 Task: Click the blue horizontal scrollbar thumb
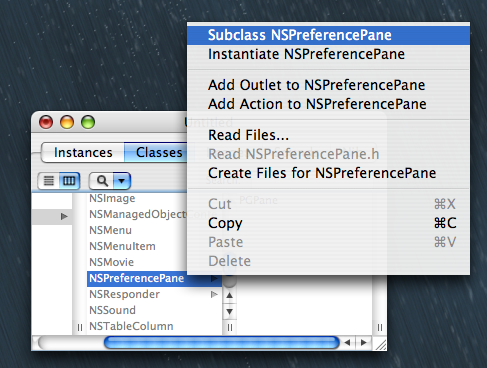click(221, 343)
